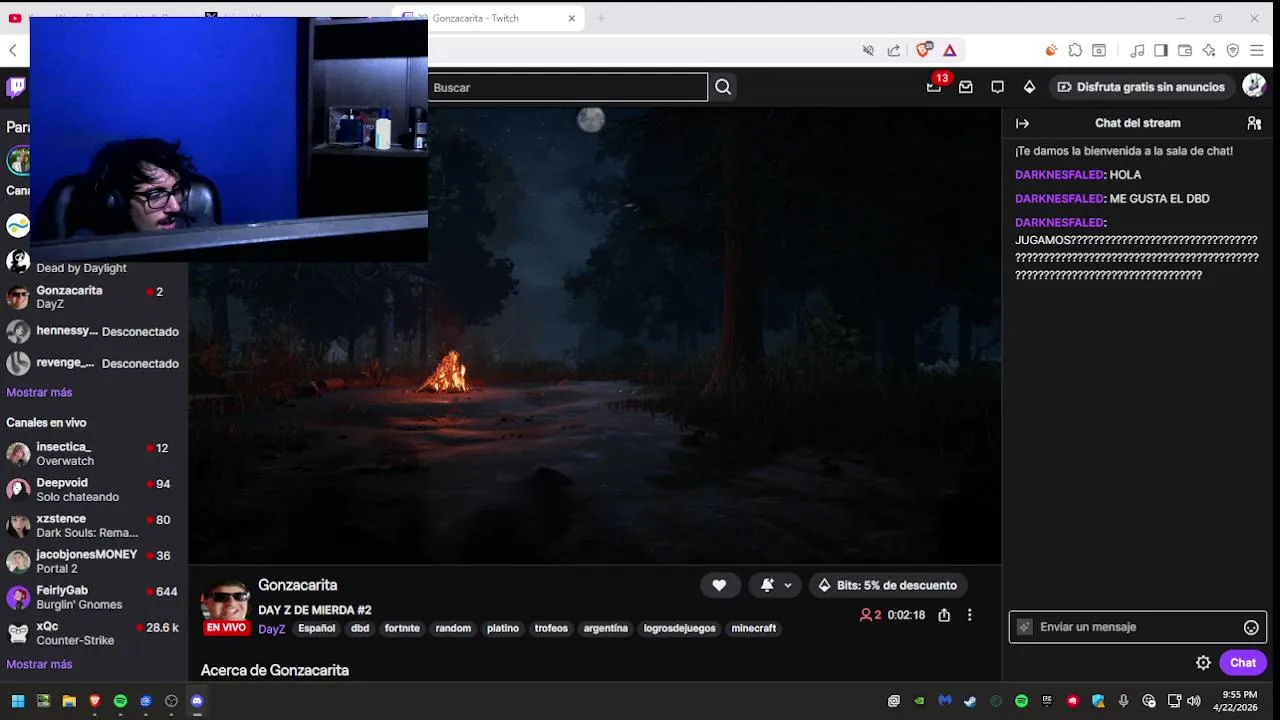This screenshot has width=1280, height=720.
Task: Open the DayZ category link under stream title
Action: pyautogui.click(x=272, y=629)
